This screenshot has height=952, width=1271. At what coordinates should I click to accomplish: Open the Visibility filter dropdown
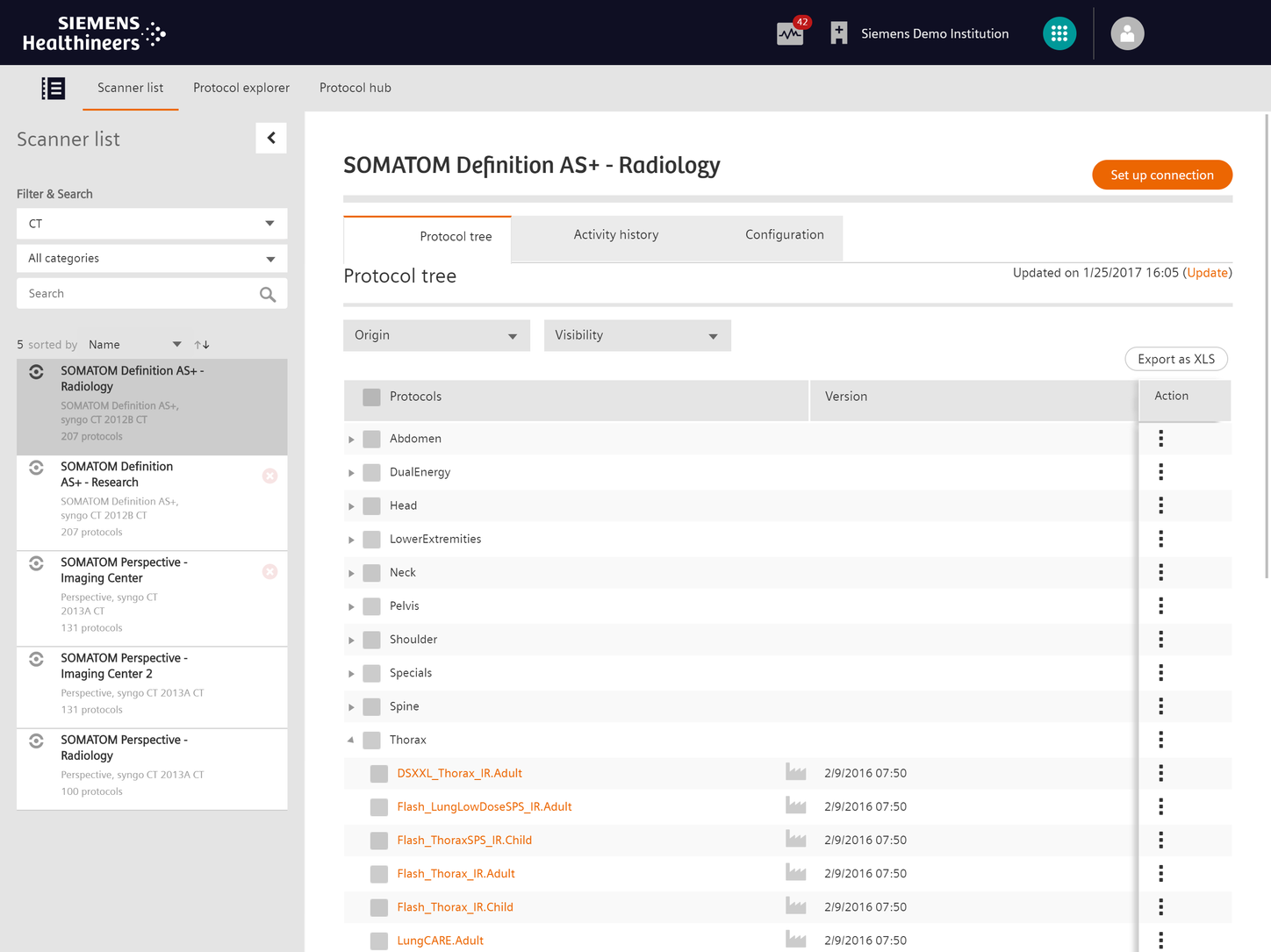[x=637, y=335]
